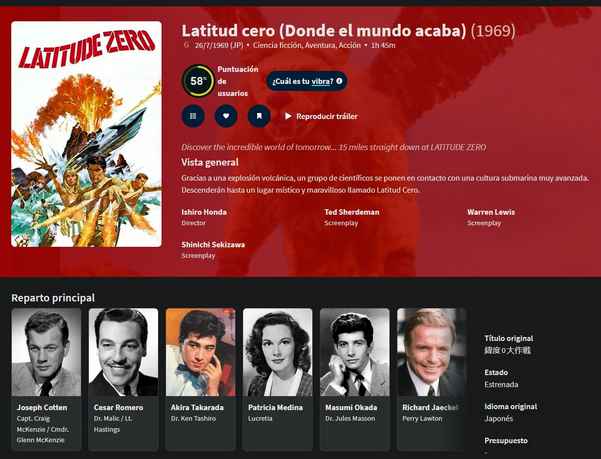
Task: Click the movie title Latitud cero
Action: point(323,31)
